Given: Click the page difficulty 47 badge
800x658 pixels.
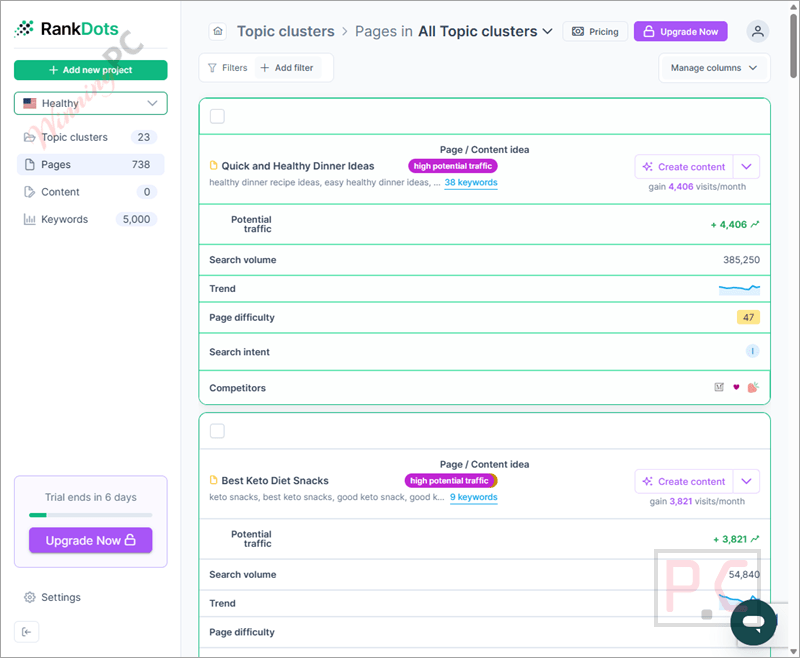Looking at the screenshot, I should pyautogui.click(x=748, y=317).
